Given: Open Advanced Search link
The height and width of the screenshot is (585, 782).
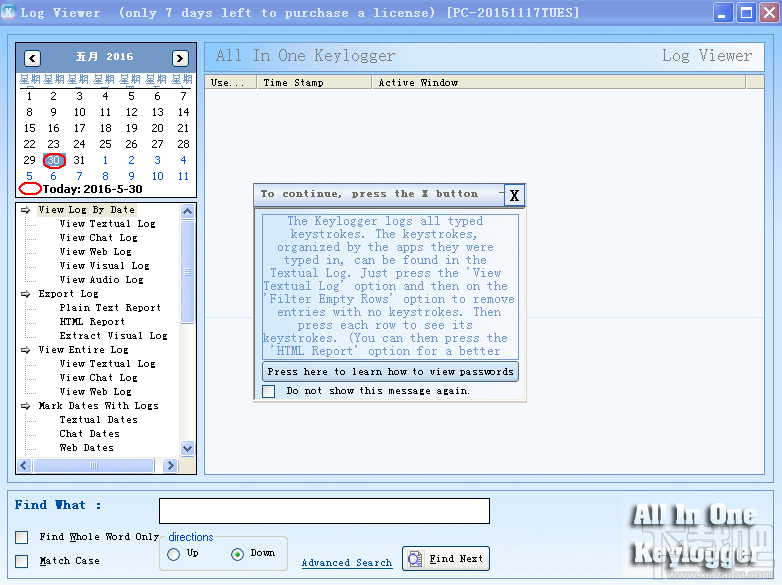Looking at the screenshot, I should [x=347, y=563].
